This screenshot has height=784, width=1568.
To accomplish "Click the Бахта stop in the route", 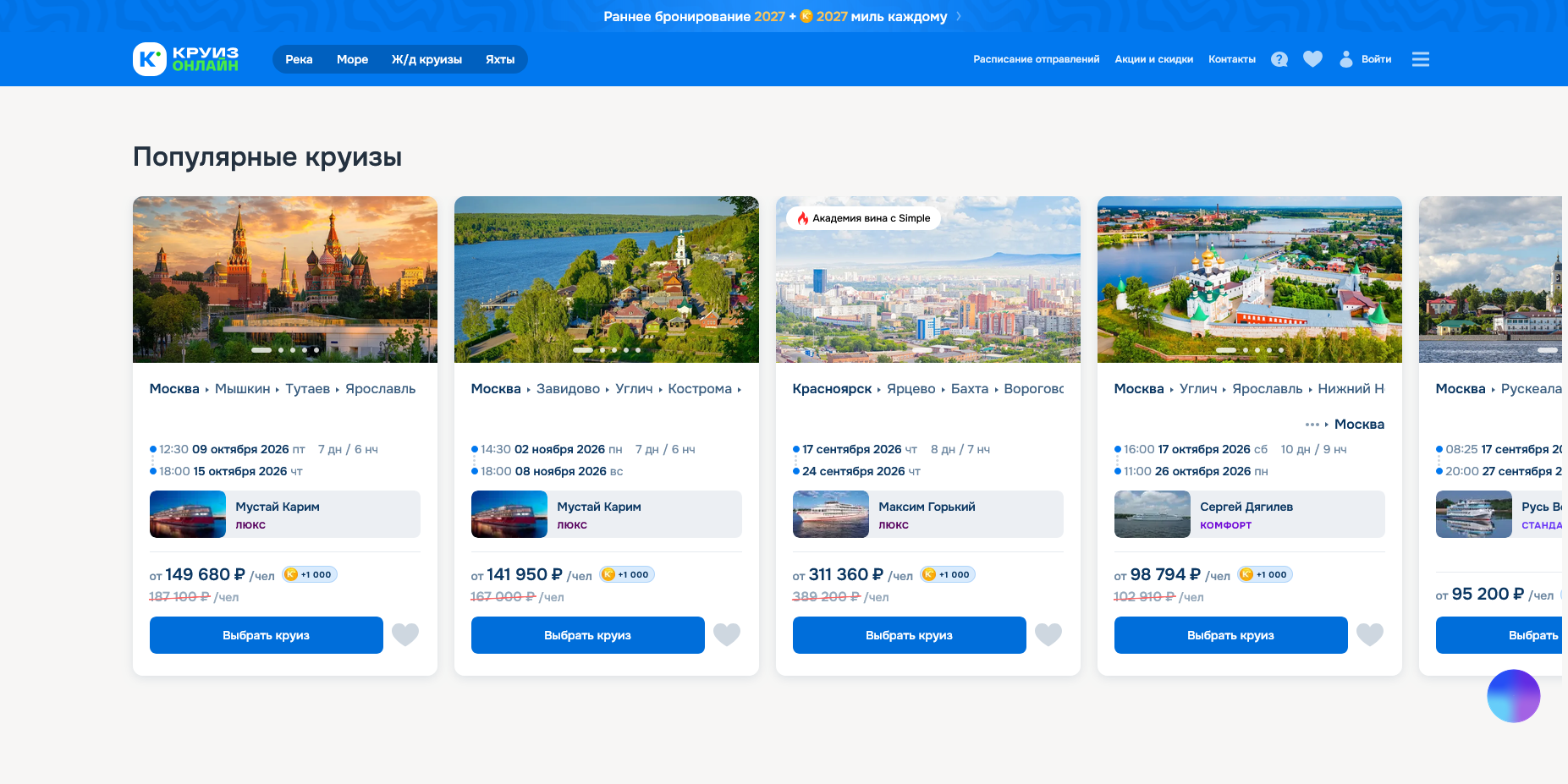I will (970, 389).
